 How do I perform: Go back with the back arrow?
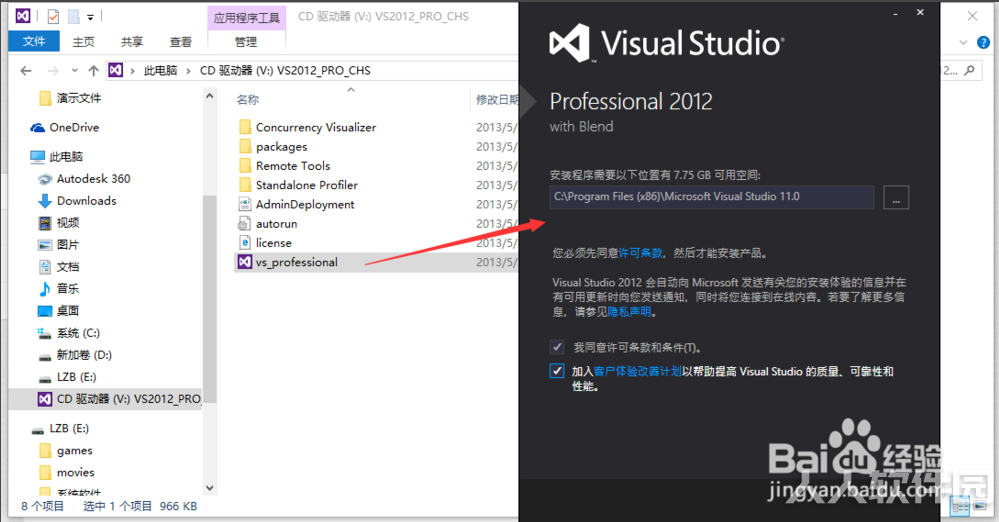(26, 71)
